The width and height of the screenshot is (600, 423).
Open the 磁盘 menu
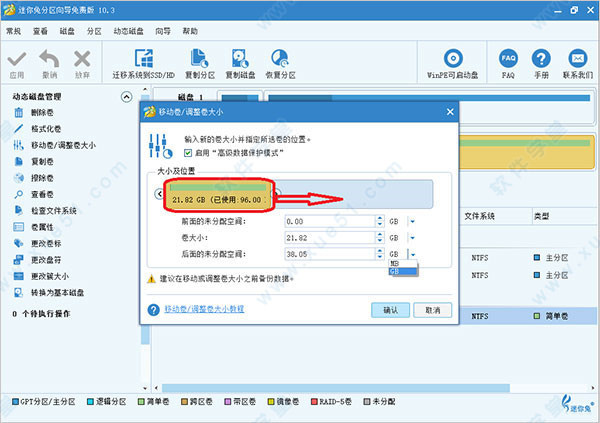tap(67, 31)
